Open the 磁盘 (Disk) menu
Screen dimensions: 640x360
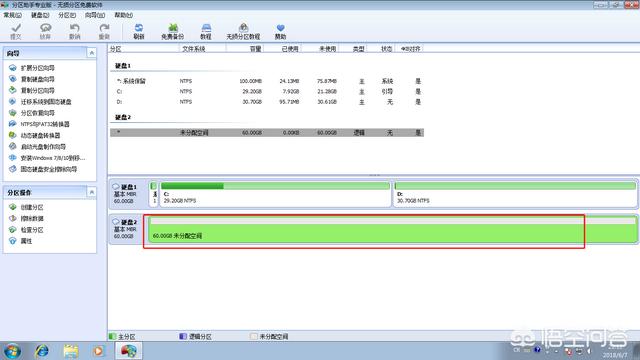coord(40,15)
